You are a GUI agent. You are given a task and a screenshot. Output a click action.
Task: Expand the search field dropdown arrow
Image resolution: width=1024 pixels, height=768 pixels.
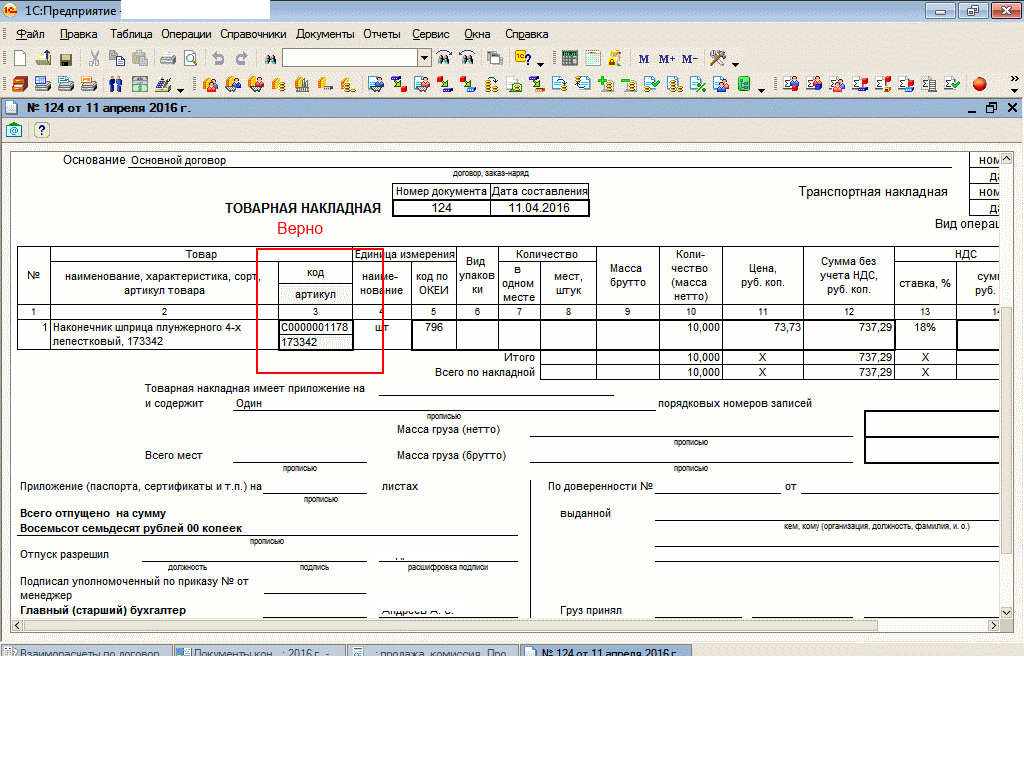tap(424, 59)
